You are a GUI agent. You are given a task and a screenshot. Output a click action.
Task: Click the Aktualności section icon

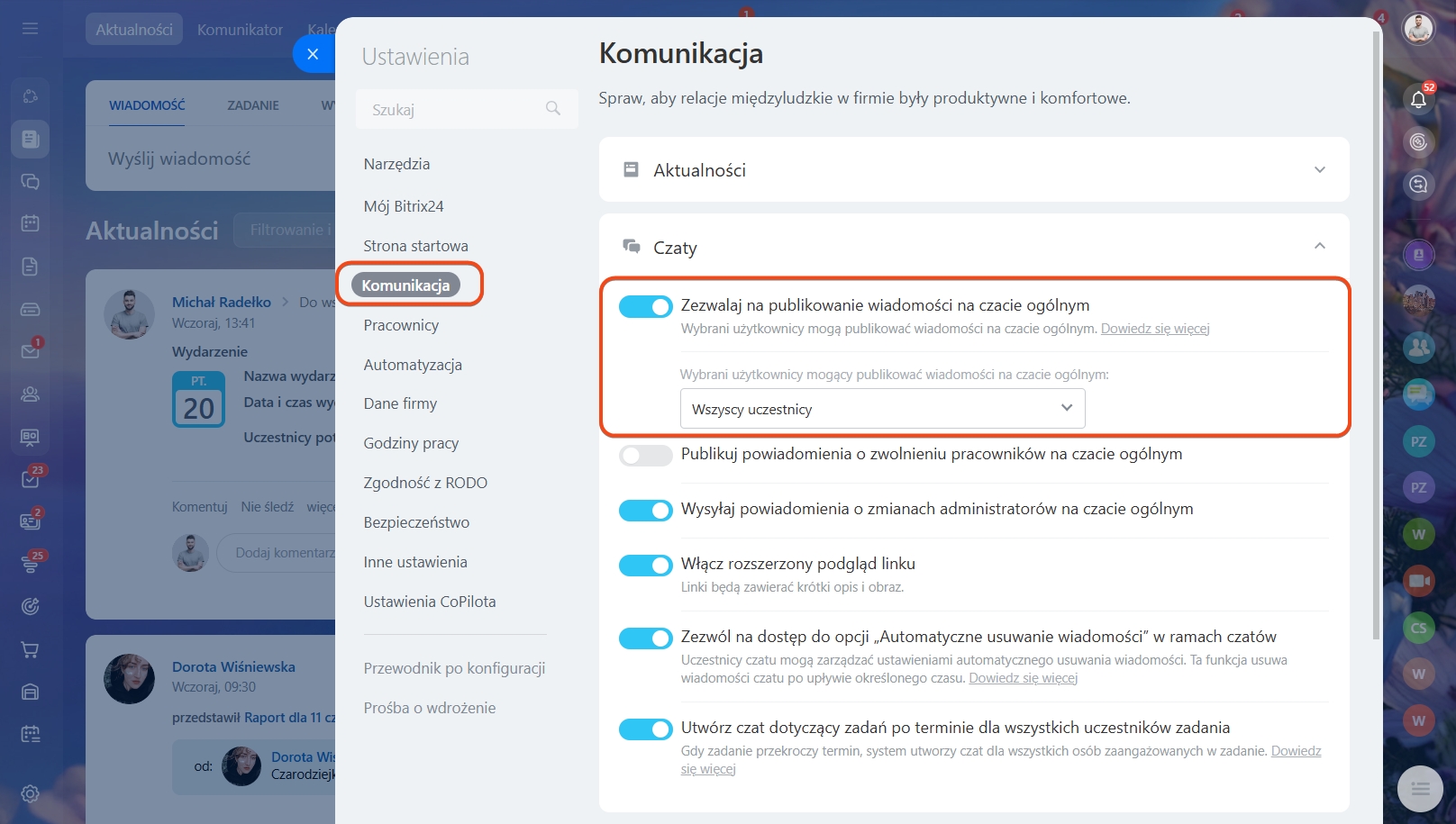(x=632, y=169)
